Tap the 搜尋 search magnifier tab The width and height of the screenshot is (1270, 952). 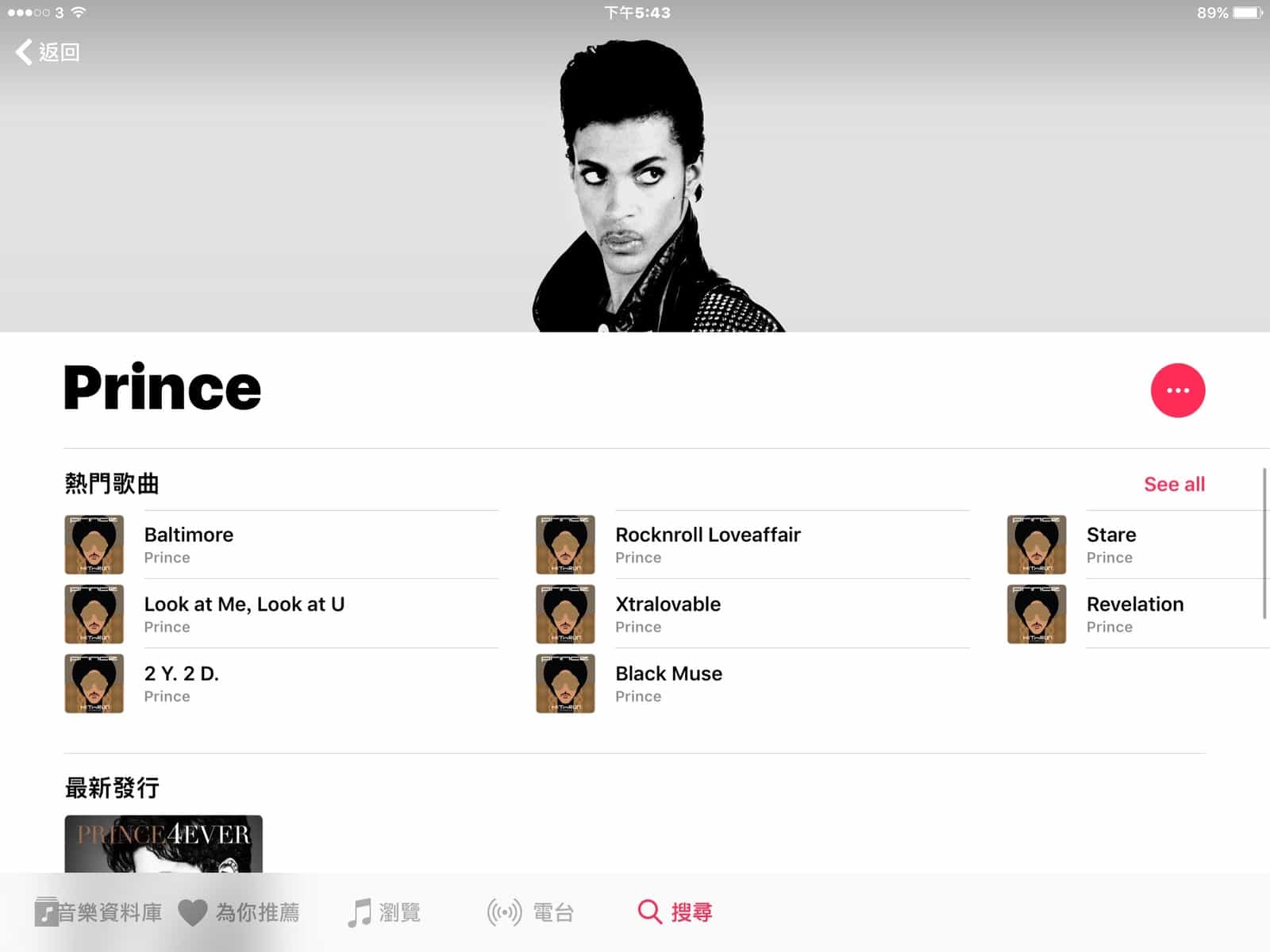click(675, 912)
